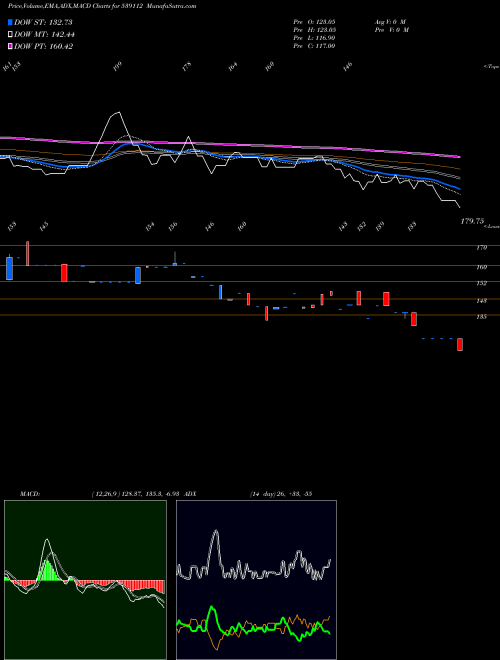Select the 'DOW MT: 142.44' legend text
The image size is (500, 660).
coord(44,35)
